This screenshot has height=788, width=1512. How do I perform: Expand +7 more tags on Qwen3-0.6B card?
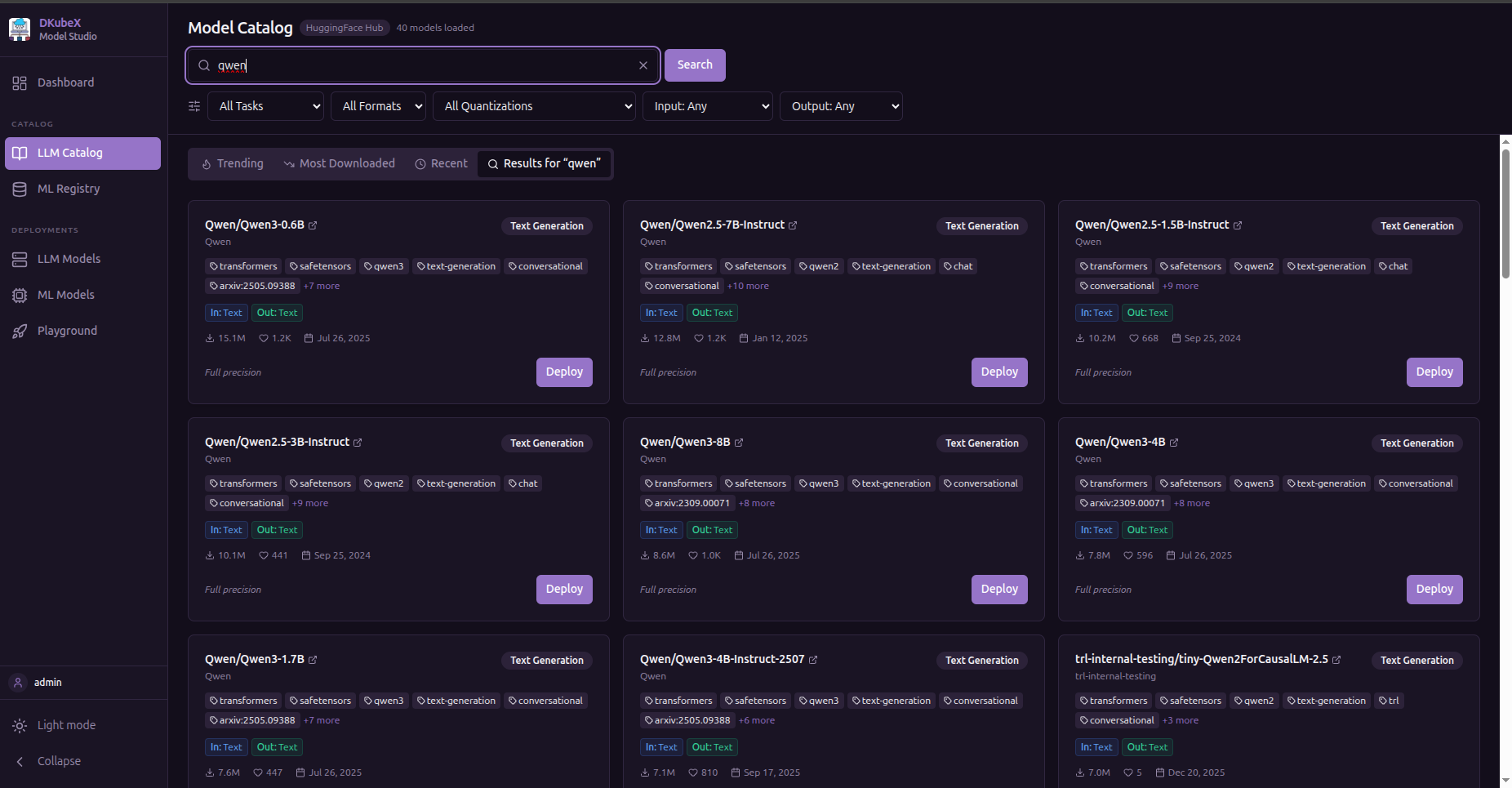322,286
